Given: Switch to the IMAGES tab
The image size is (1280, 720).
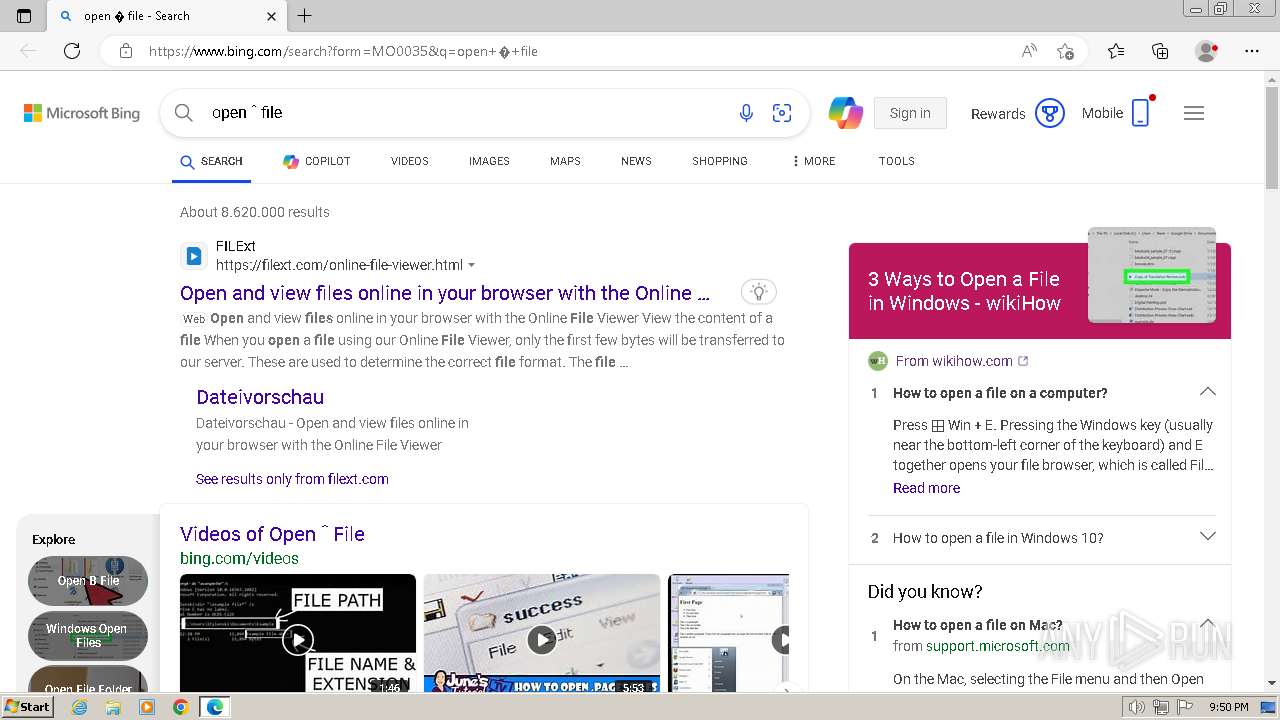Looking at the screenshot, I should [x=489, y=161].
